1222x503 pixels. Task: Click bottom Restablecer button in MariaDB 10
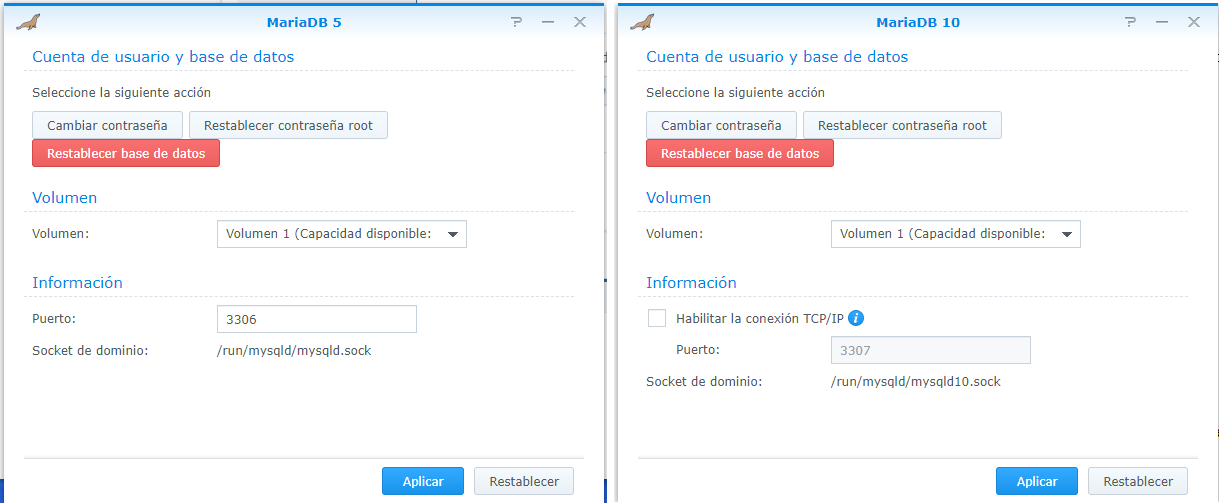1138,481
